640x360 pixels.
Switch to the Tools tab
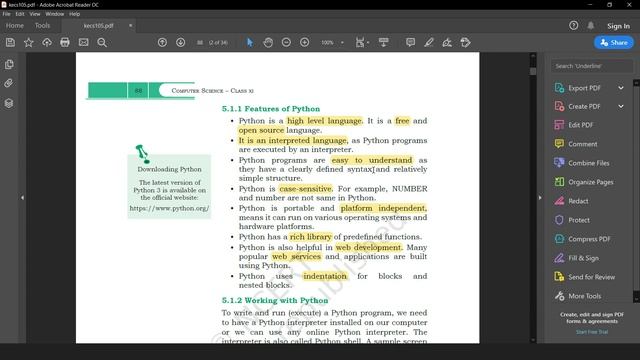(42, 26)
